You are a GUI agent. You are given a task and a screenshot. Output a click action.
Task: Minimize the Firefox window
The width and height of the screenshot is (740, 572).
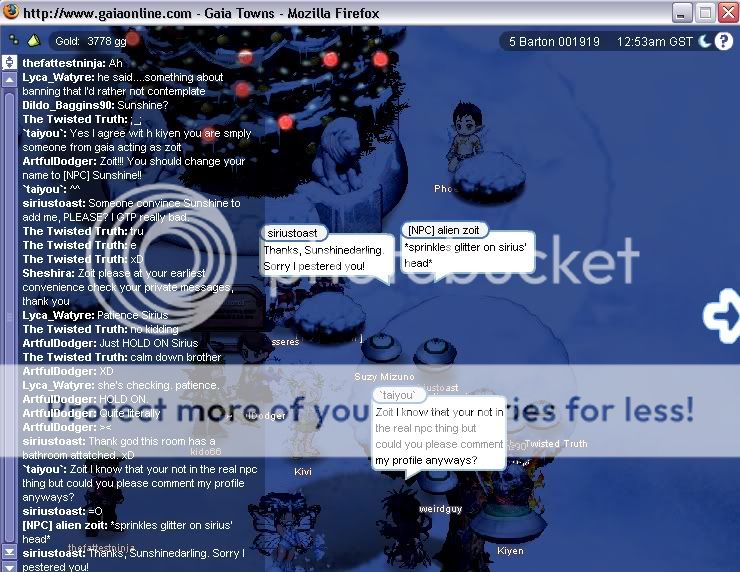coord(681,13)
